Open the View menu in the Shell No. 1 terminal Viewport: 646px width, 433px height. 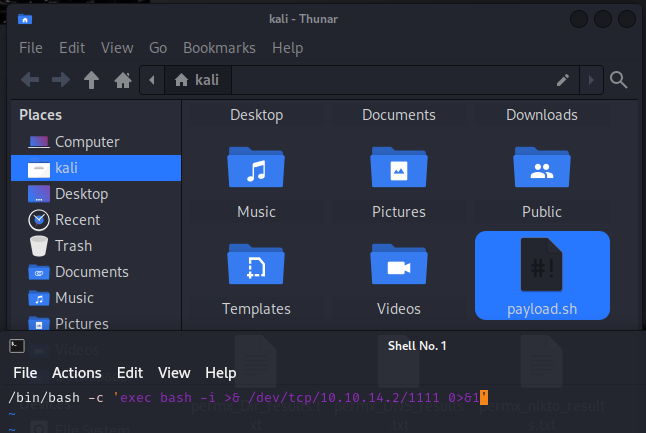[x=174, y=373]
